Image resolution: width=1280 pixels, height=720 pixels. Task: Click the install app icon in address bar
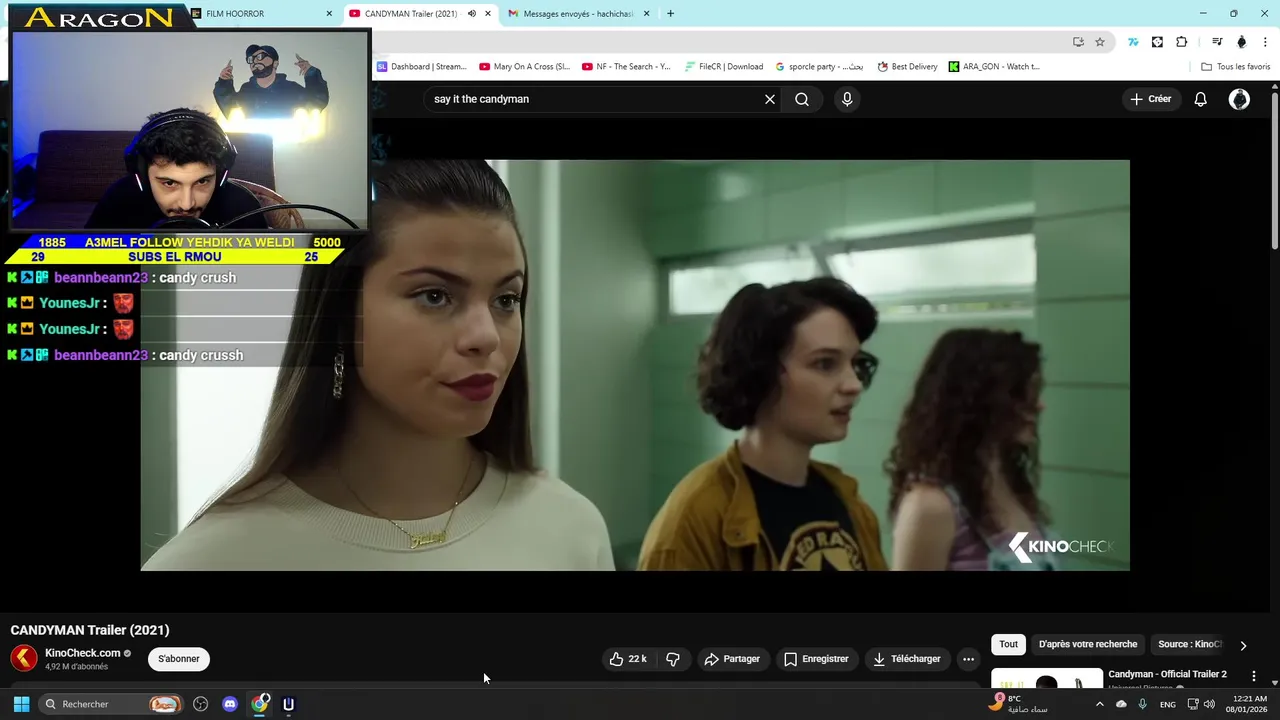(x=1078, y=42)
